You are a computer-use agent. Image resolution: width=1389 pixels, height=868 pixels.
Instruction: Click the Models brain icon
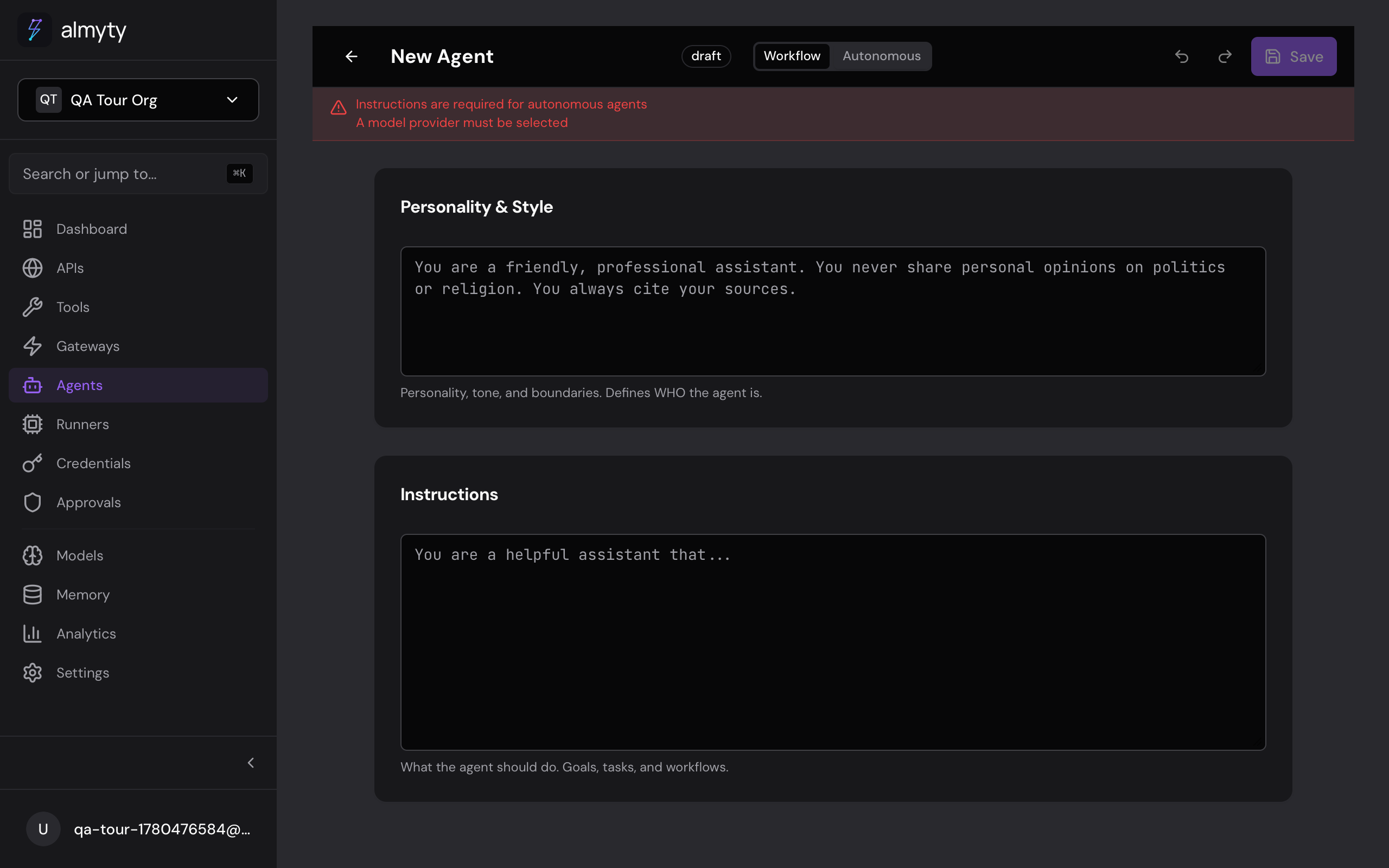point(33,556)
